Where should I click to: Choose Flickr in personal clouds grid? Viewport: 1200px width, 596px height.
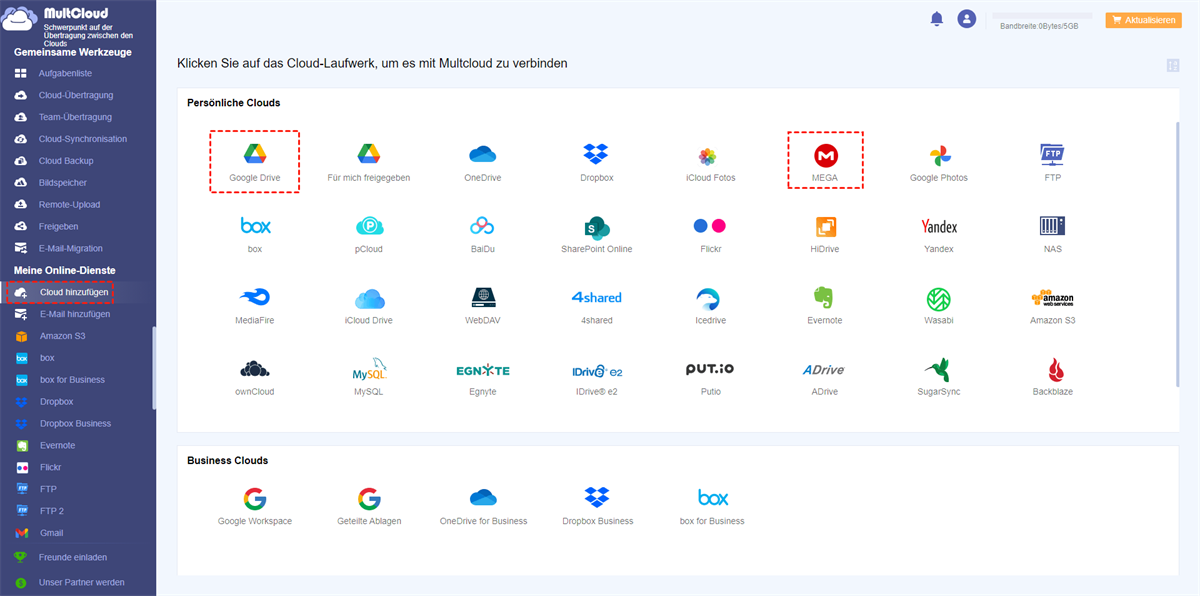[711, 226]
